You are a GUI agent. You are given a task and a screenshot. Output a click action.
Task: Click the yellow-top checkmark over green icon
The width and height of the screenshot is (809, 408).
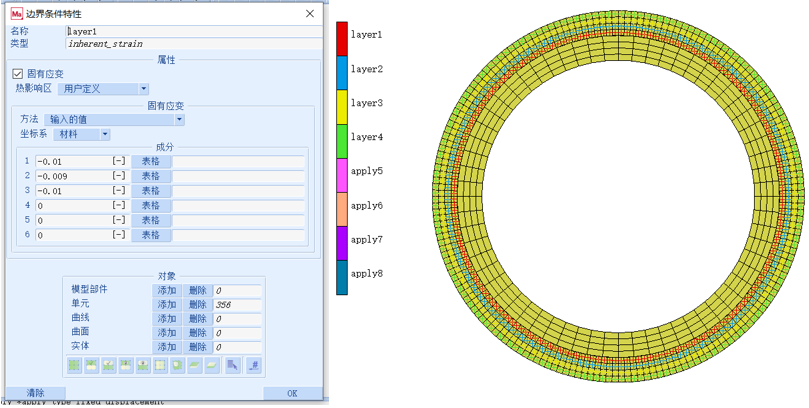108,365
